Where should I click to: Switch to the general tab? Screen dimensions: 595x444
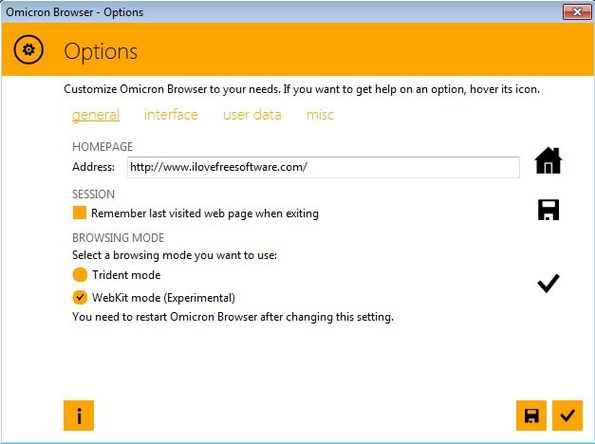[96, 115]
